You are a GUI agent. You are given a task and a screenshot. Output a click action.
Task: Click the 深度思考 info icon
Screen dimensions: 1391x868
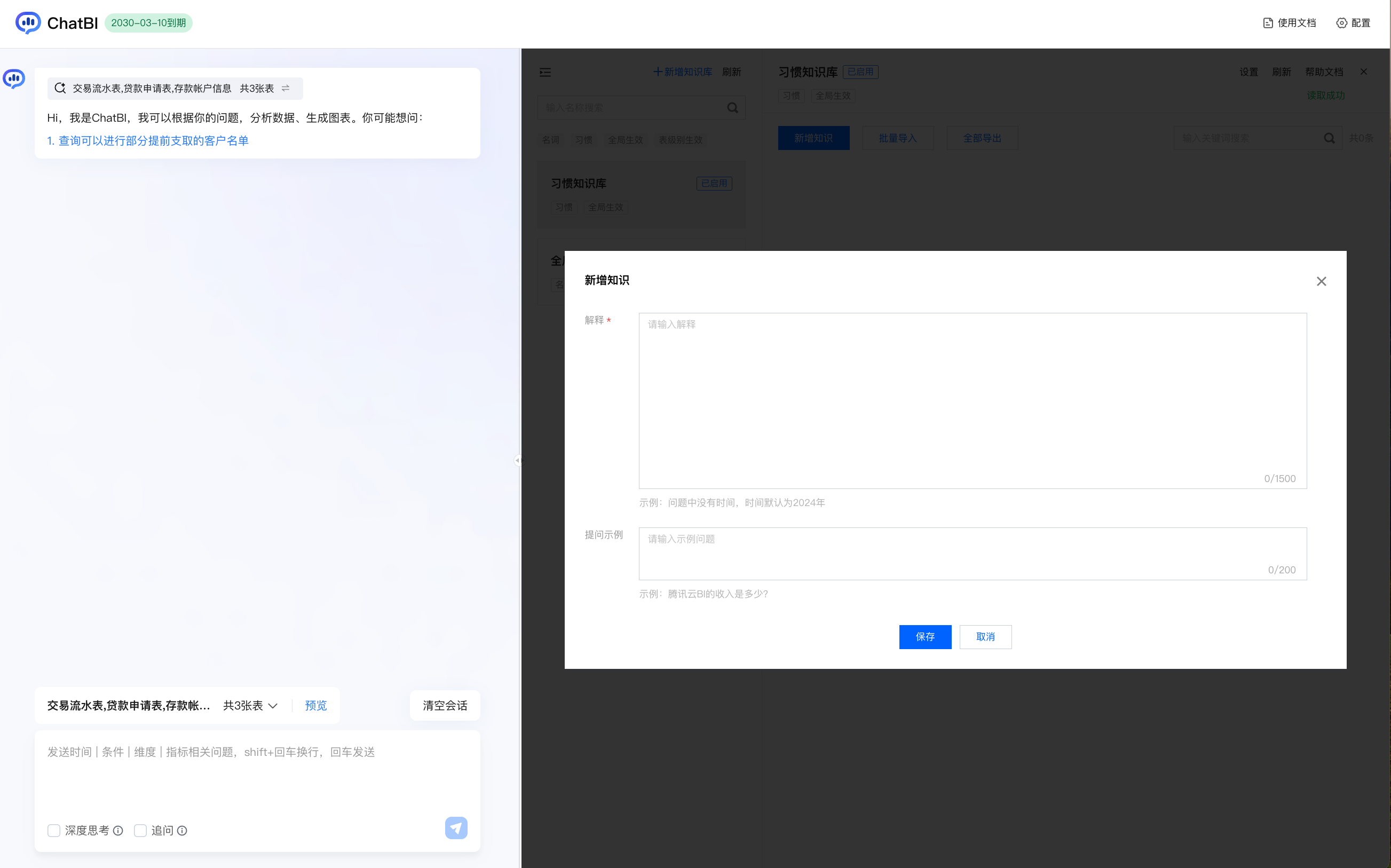[118, 831]
